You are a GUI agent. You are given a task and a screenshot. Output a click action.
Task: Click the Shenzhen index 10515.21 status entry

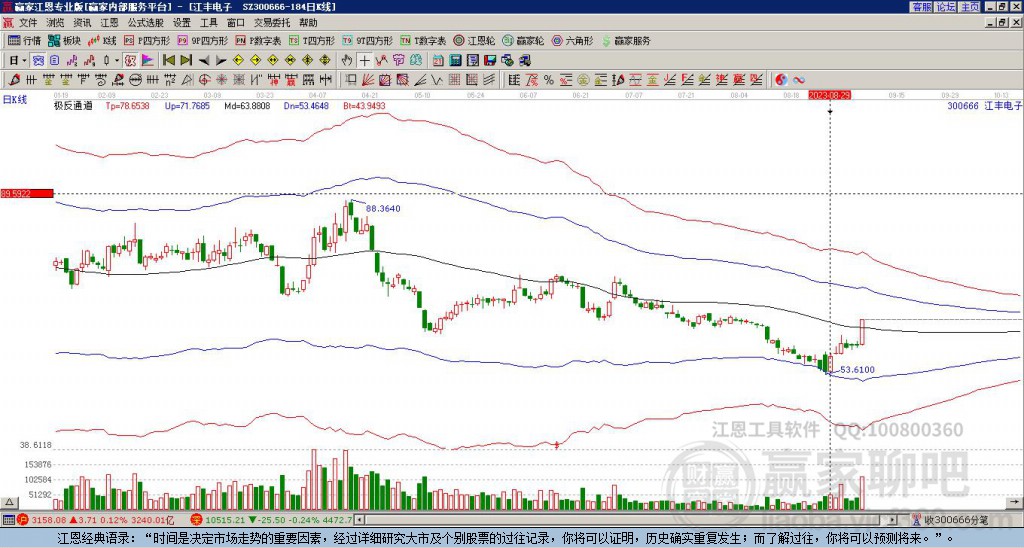(x=271, y=520)
